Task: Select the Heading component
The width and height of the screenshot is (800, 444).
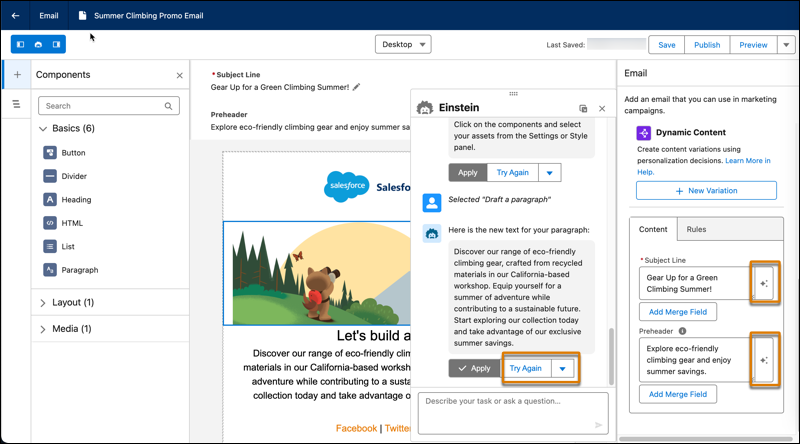Action: (x=67, y=200)
